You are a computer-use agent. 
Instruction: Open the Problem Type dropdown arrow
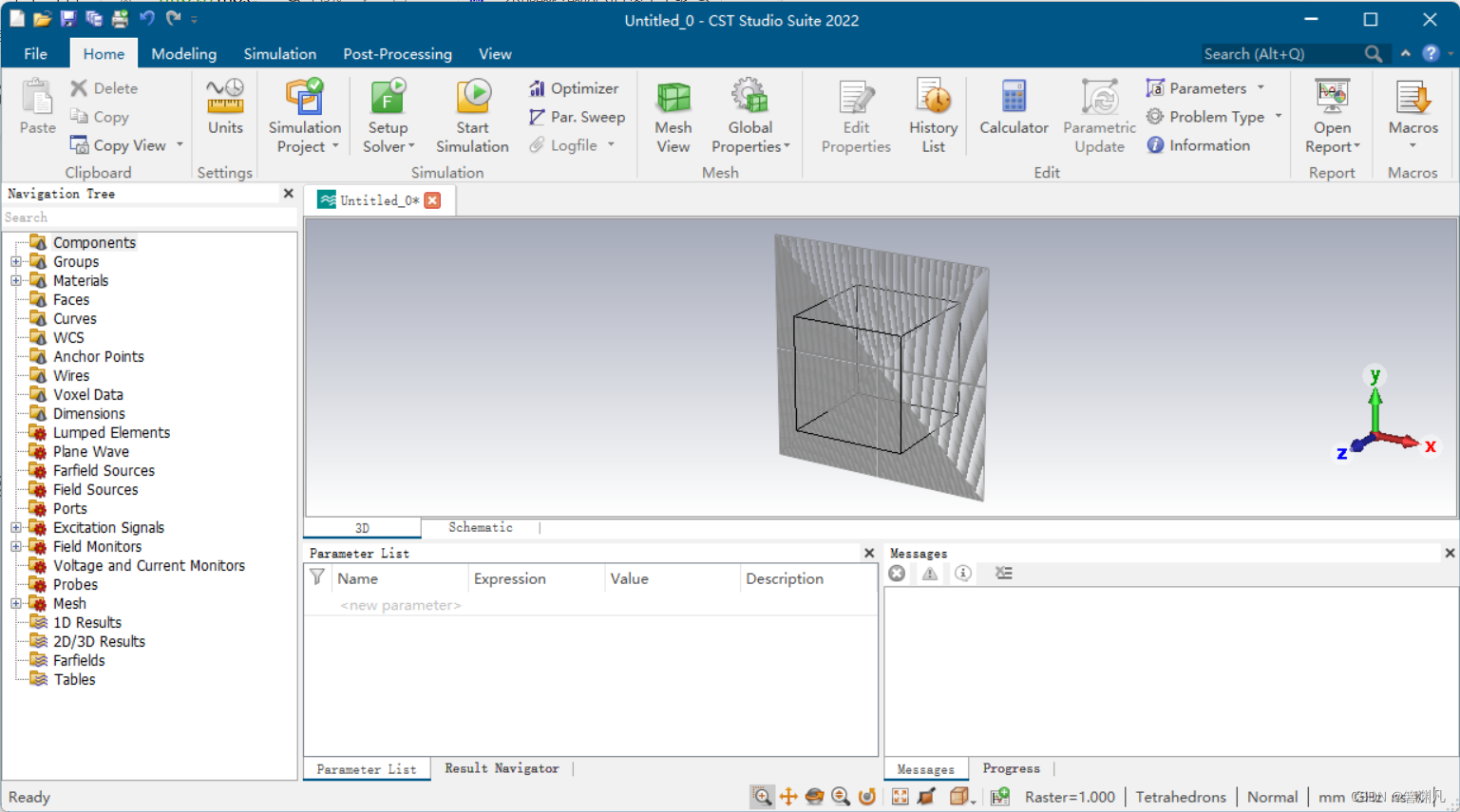pos(1279,116)
